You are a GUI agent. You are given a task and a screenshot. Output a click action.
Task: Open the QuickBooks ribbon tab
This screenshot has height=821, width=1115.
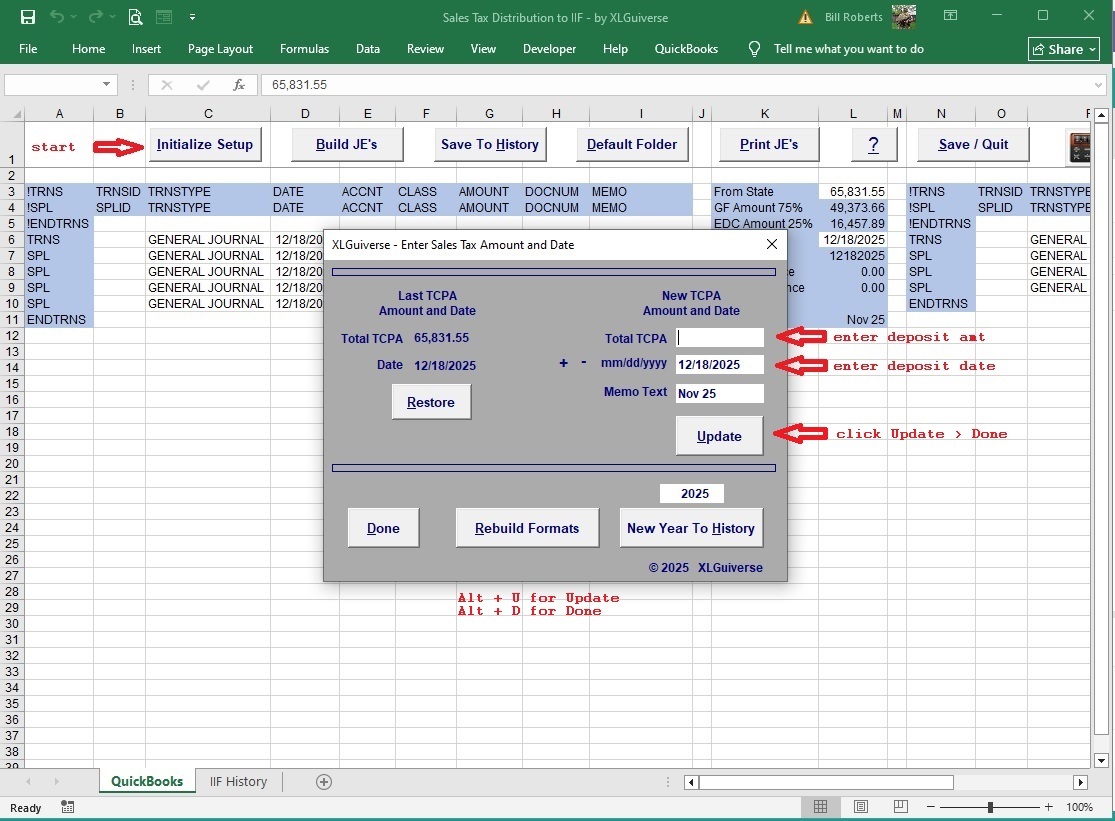tap(686, 48)
